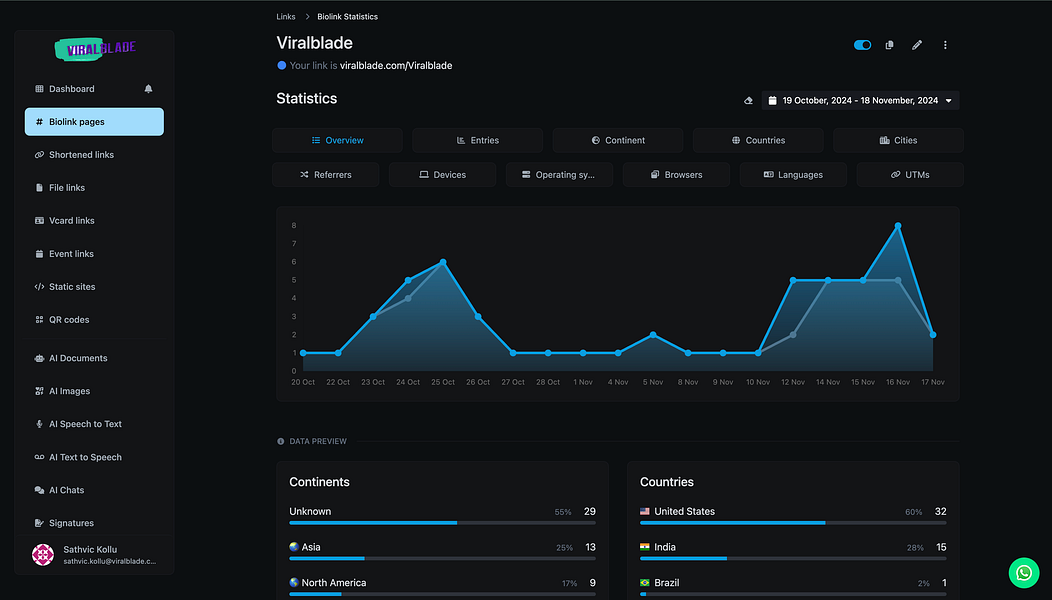1052x600 pixels.
Task: Open the viralblade.com/Viralblade link
Action: [396, 66]
